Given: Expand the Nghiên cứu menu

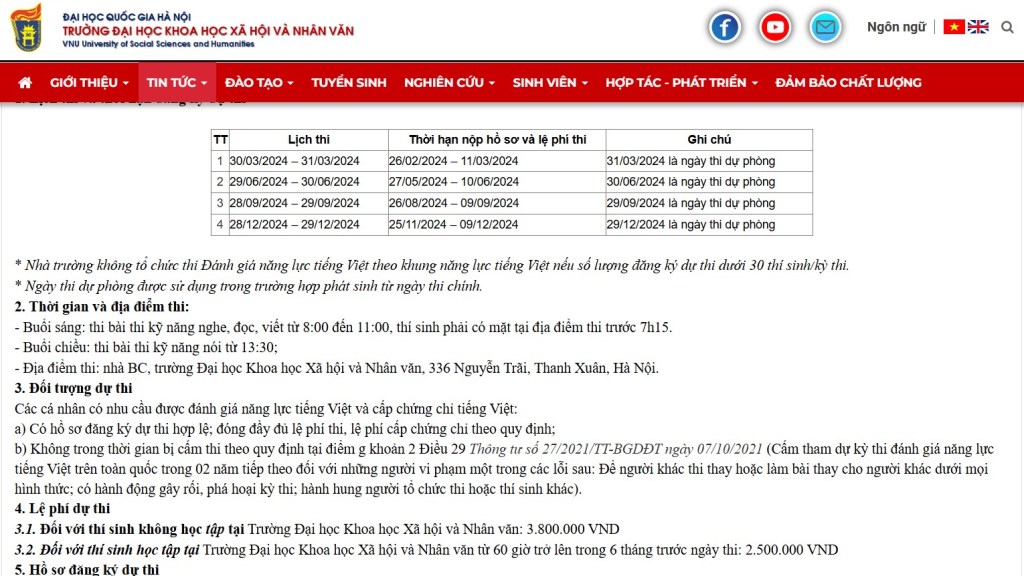Looking at the screenshot, I should click(x=449, y=83).
